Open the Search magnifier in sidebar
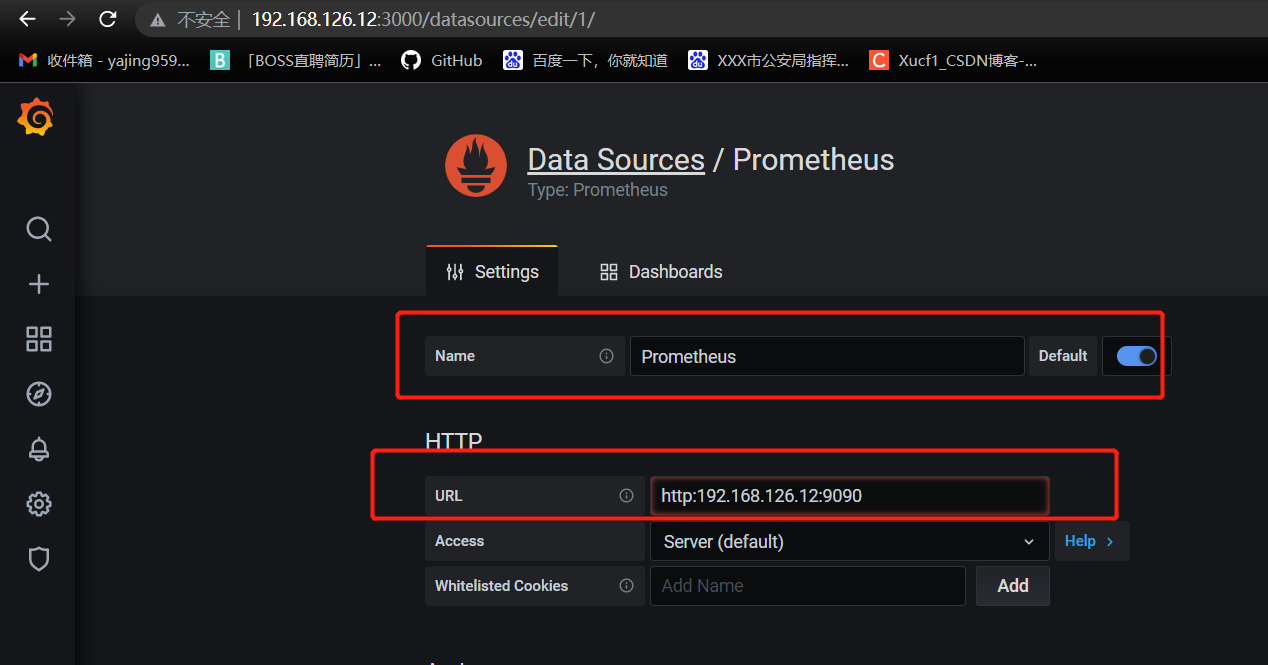1268x665 pixels. 38,229
